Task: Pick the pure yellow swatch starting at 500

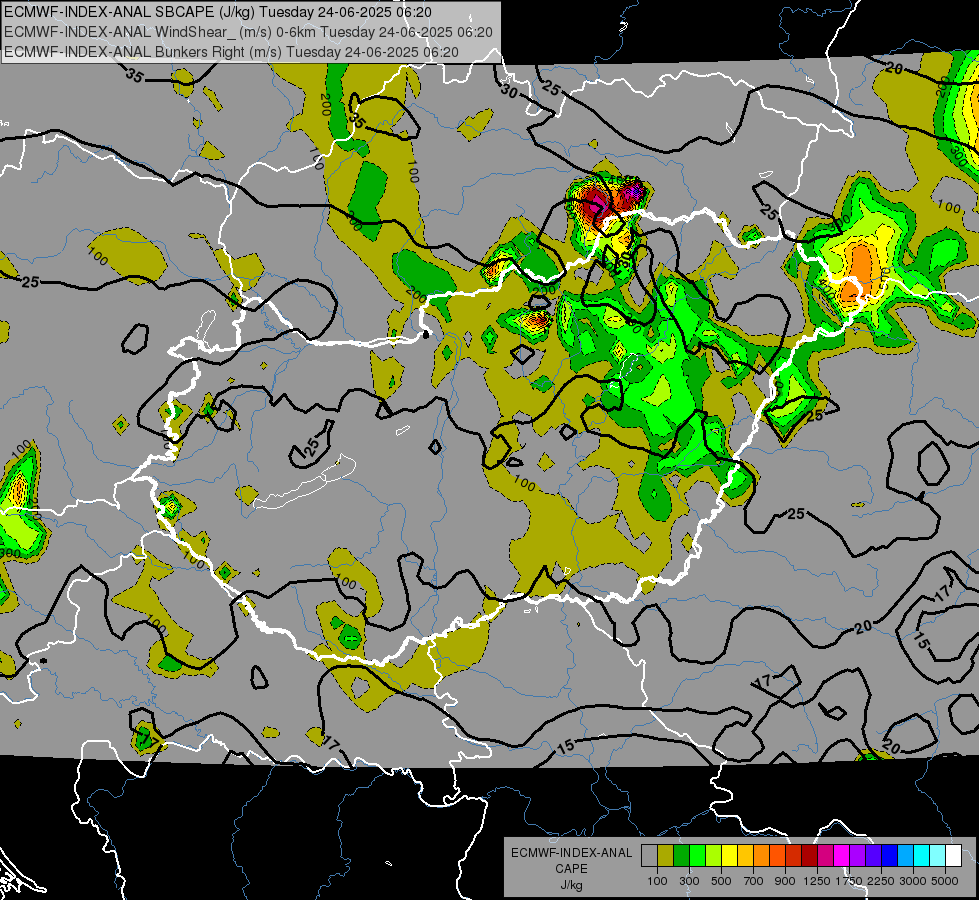Action: coord(729,856)
